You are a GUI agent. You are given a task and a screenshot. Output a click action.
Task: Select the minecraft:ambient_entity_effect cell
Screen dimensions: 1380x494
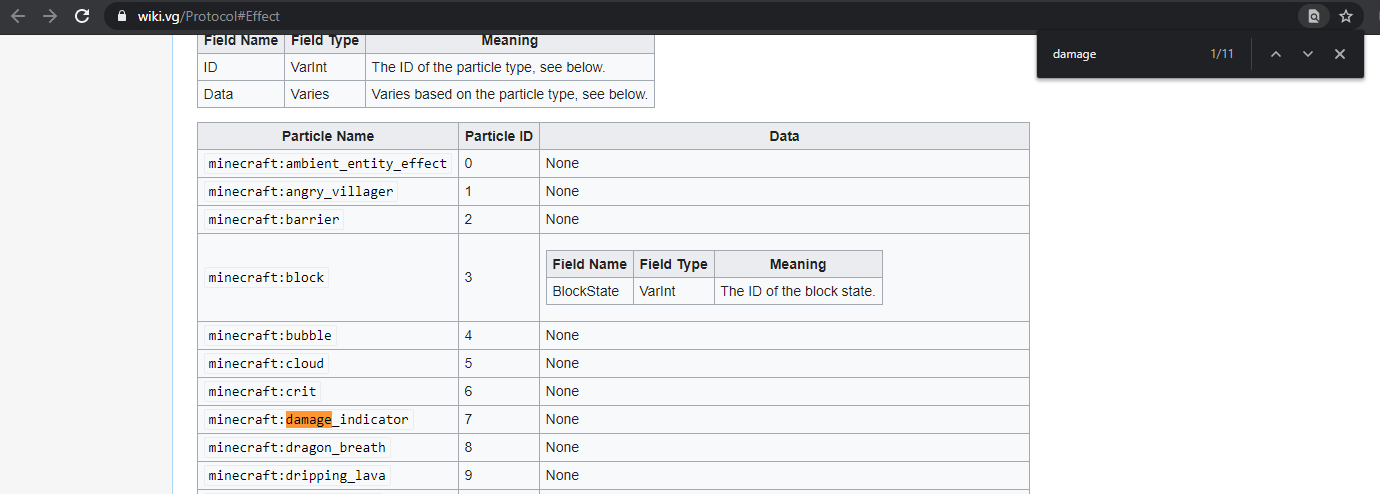(328, 163)
